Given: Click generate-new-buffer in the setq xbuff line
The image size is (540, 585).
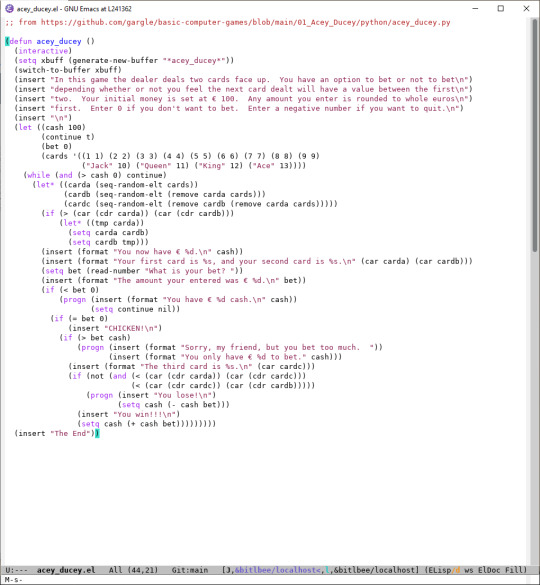Looking at the screenshot, I should [x=115, y=60].
